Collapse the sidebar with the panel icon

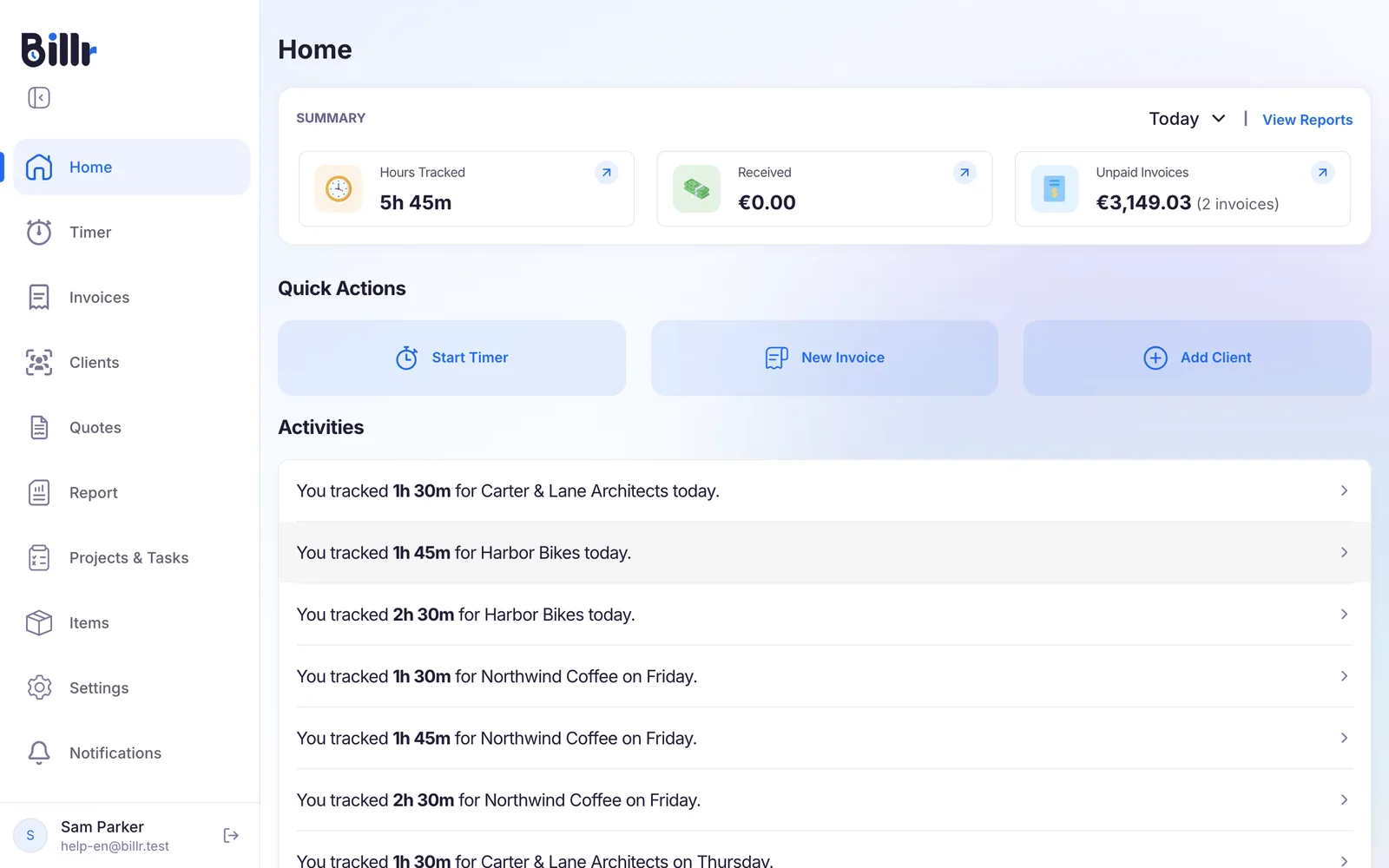pos(39,97)
